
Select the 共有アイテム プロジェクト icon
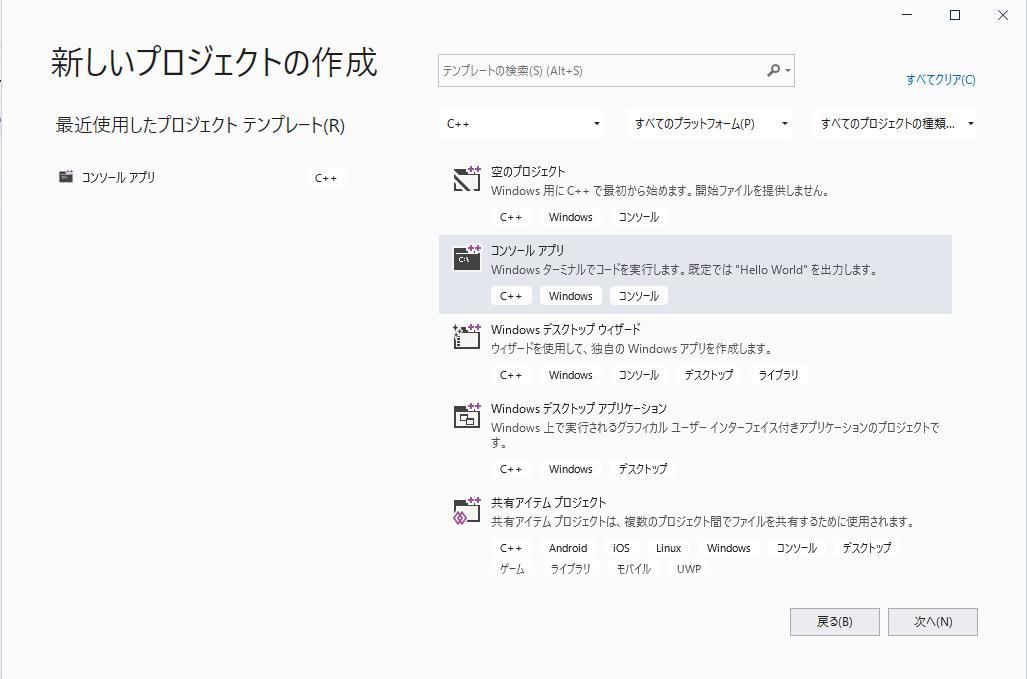point(466,510)
